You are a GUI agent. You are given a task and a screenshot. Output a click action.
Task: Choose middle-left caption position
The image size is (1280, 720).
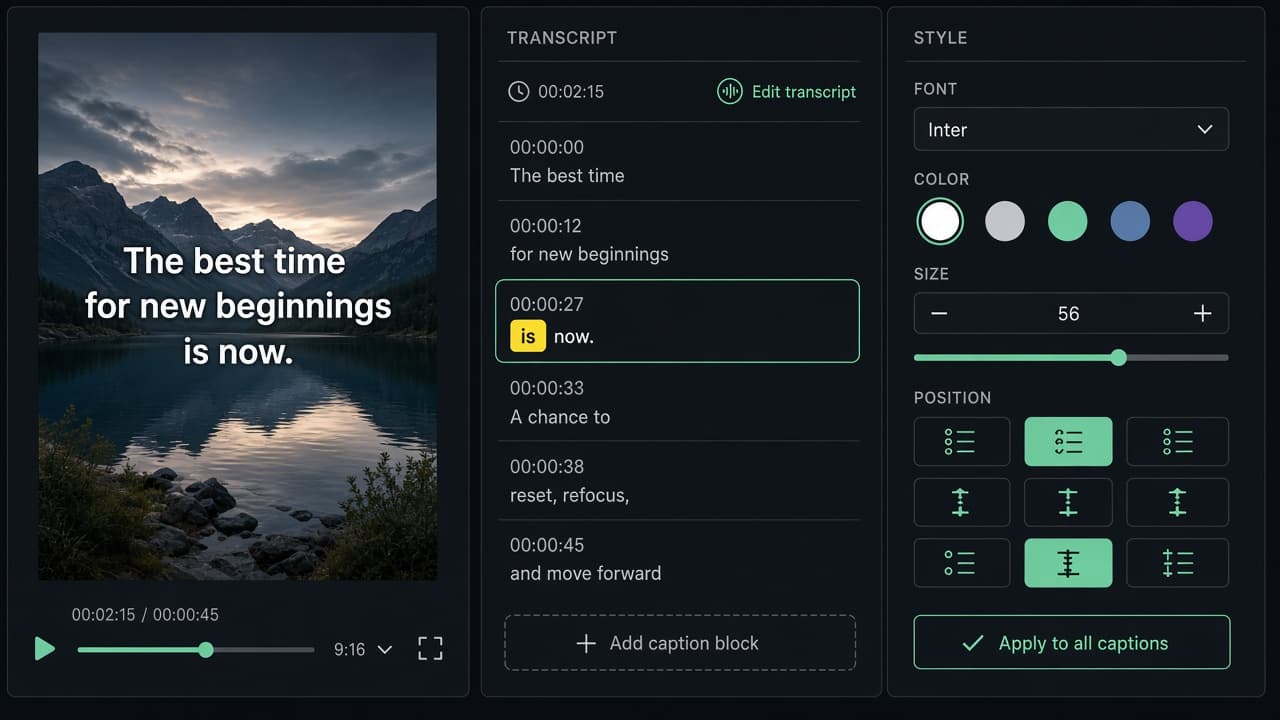[x=961, y=502]
